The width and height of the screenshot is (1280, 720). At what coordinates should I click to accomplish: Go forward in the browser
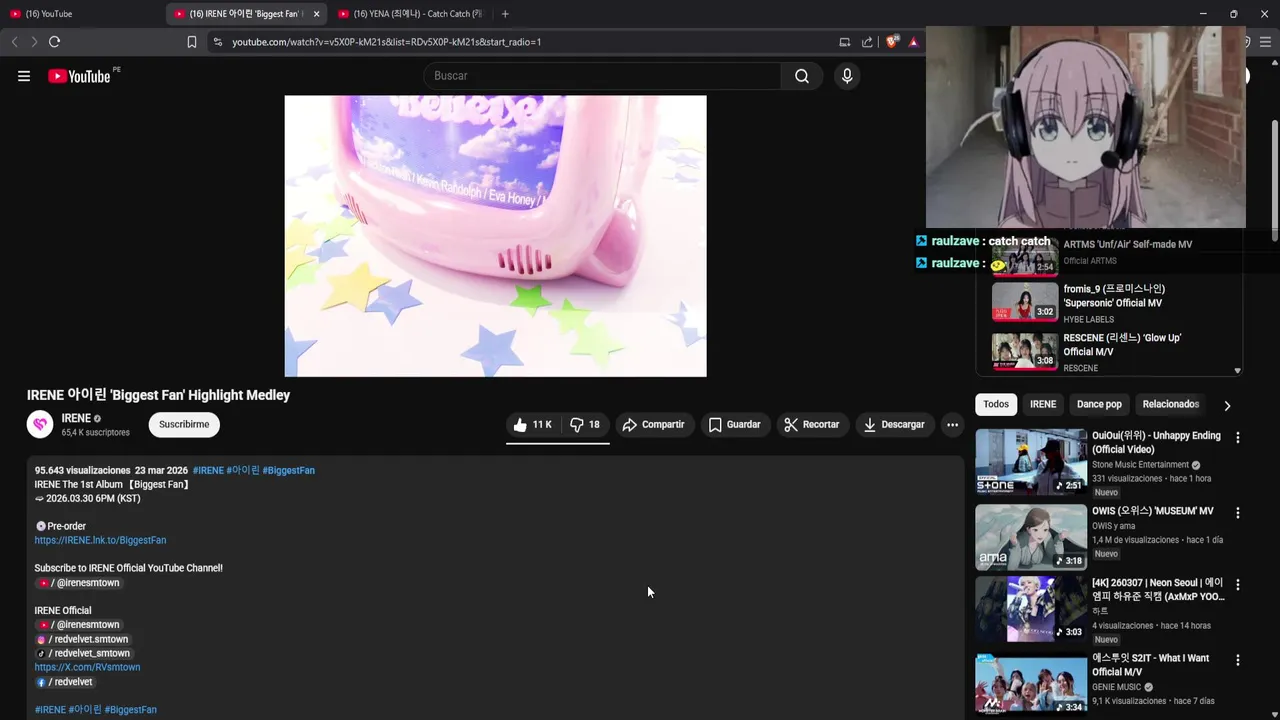point(34,42)
